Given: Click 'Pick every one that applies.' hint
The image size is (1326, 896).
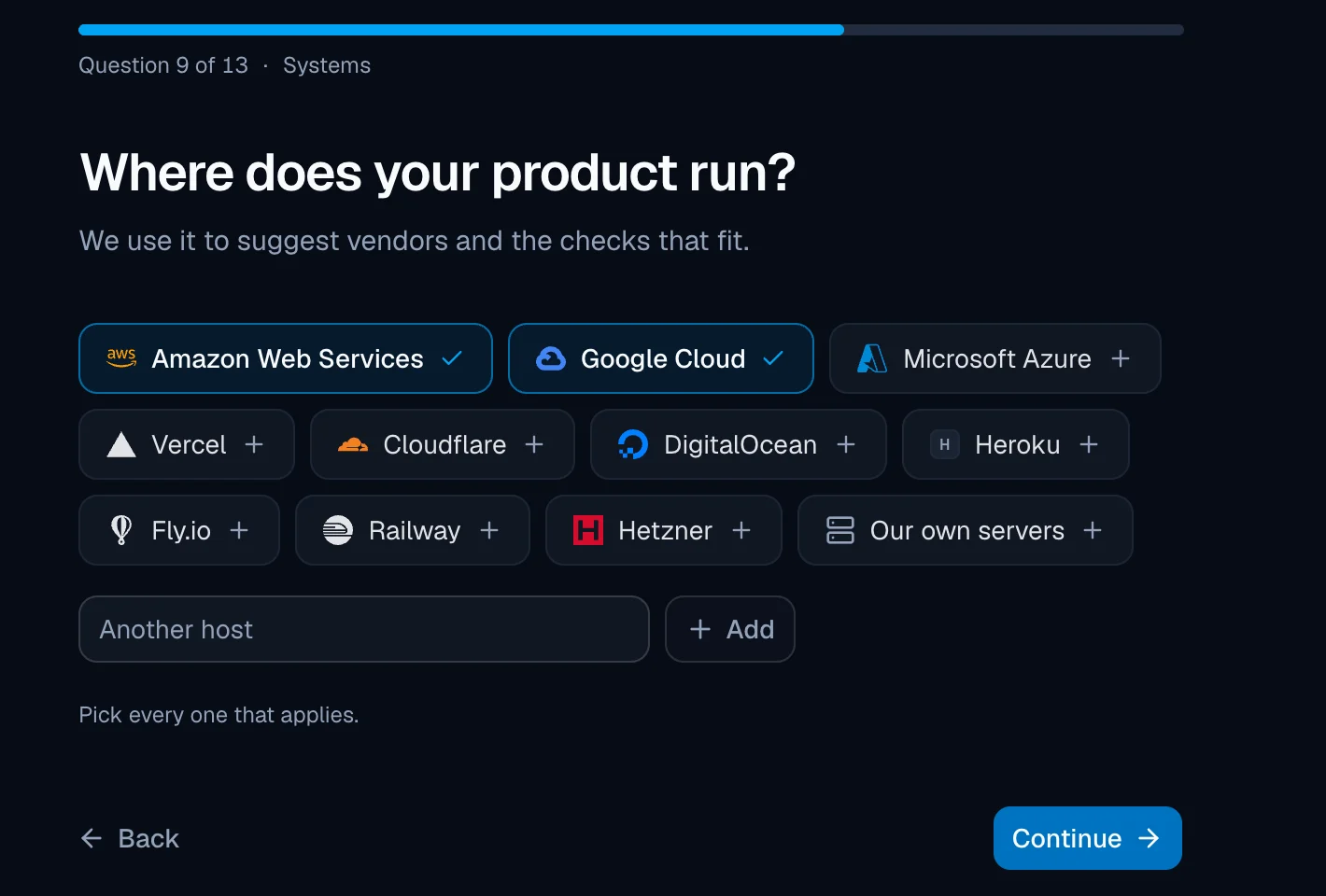Looking at the screenshot, I should [219, 715].
